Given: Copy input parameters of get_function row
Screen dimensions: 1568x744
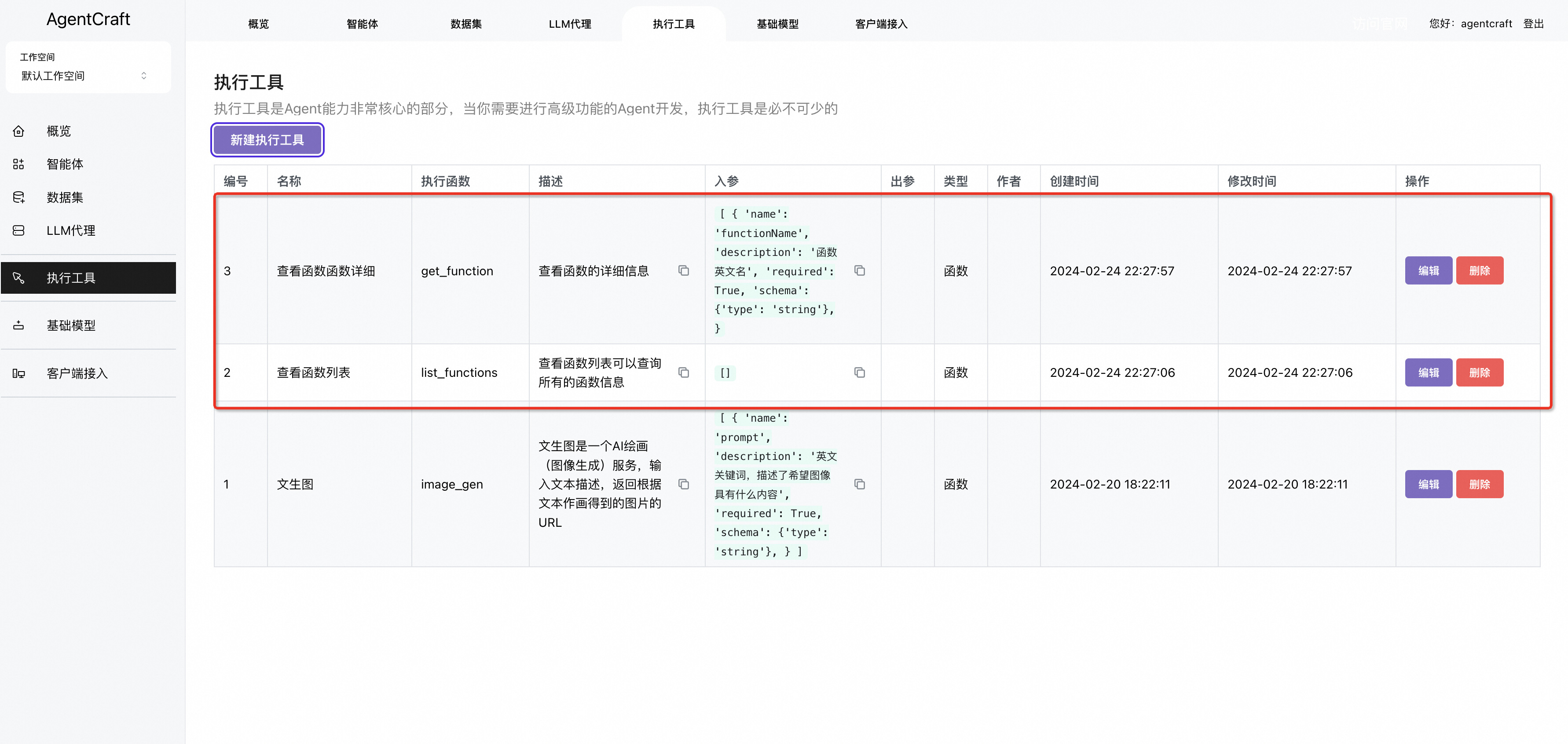Looking at the screenshot, I should [x=860, y=271].
